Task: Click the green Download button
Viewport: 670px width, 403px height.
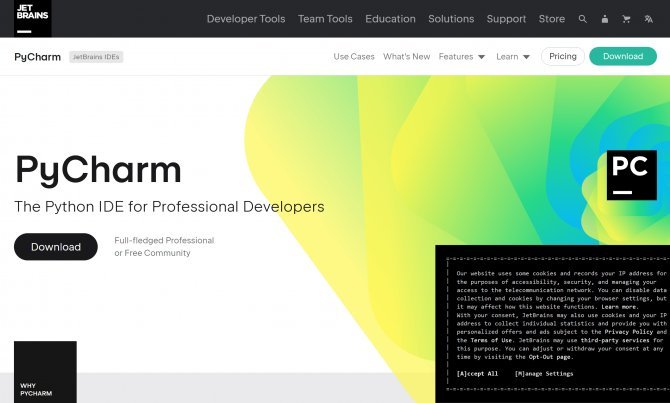Action: click(x=623, y=56)
